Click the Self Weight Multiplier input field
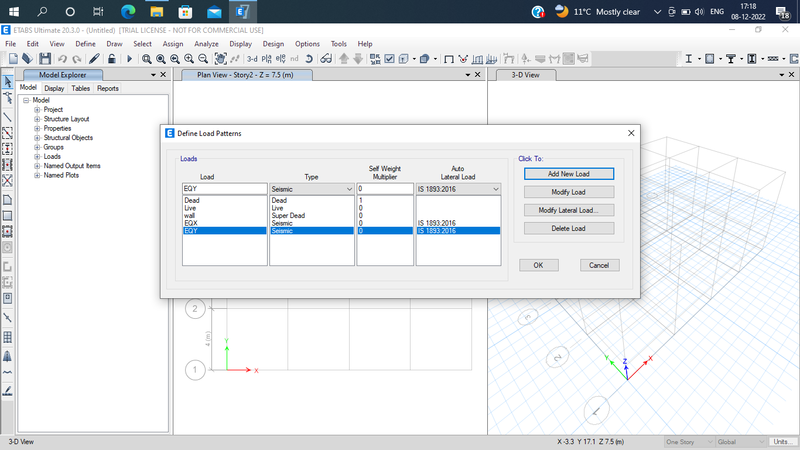 [x=385, y=189]
